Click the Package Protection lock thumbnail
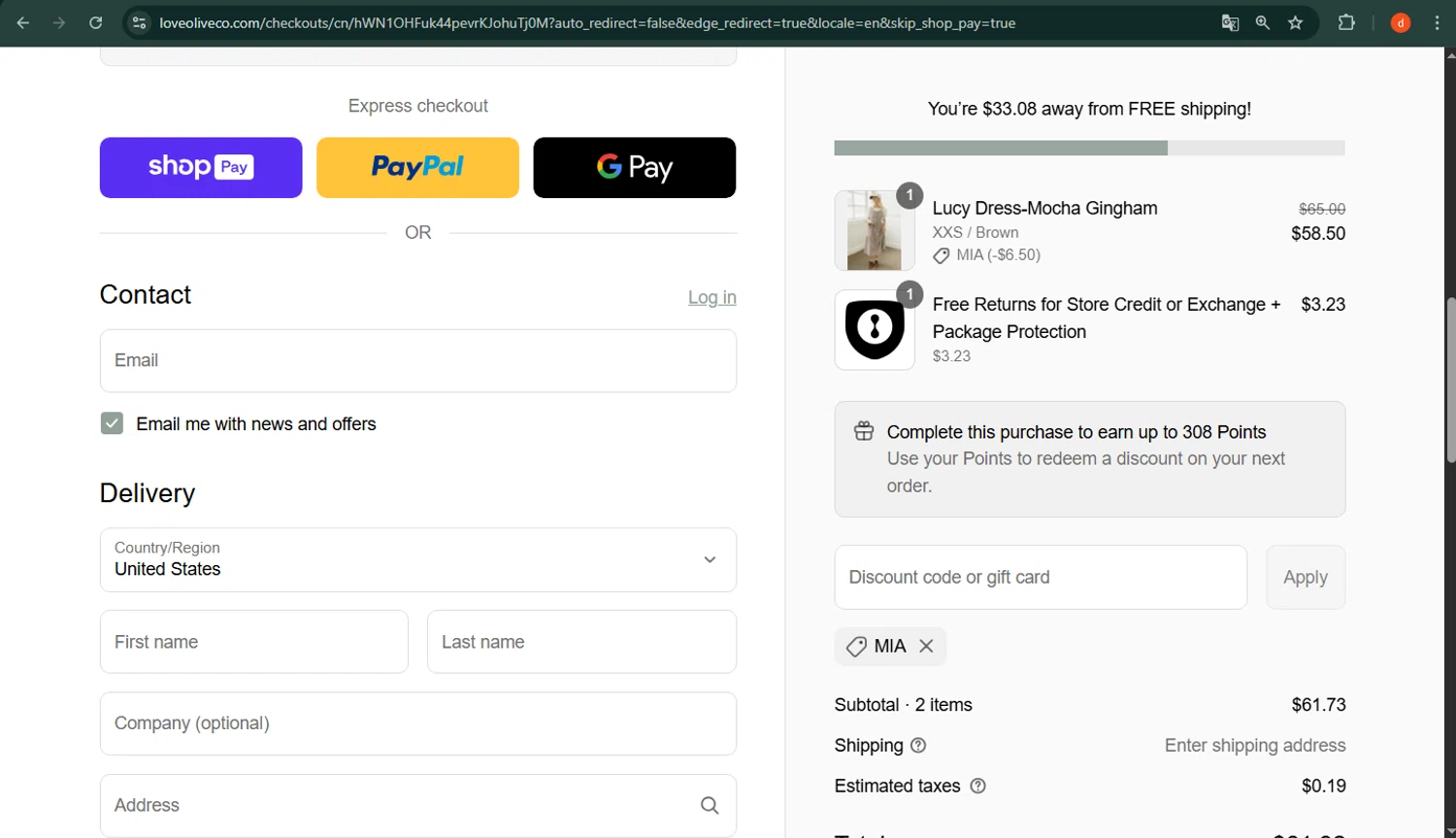The image size is (1456, 838). point(874,329)
